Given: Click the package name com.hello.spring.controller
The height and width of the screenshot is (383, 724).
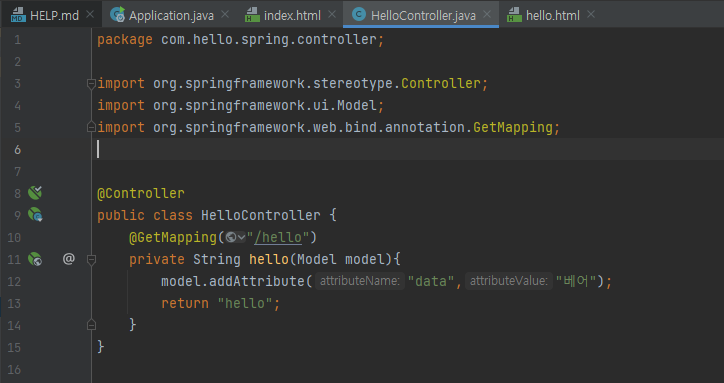Looking at the screenshot, I should tap(269, 40).
